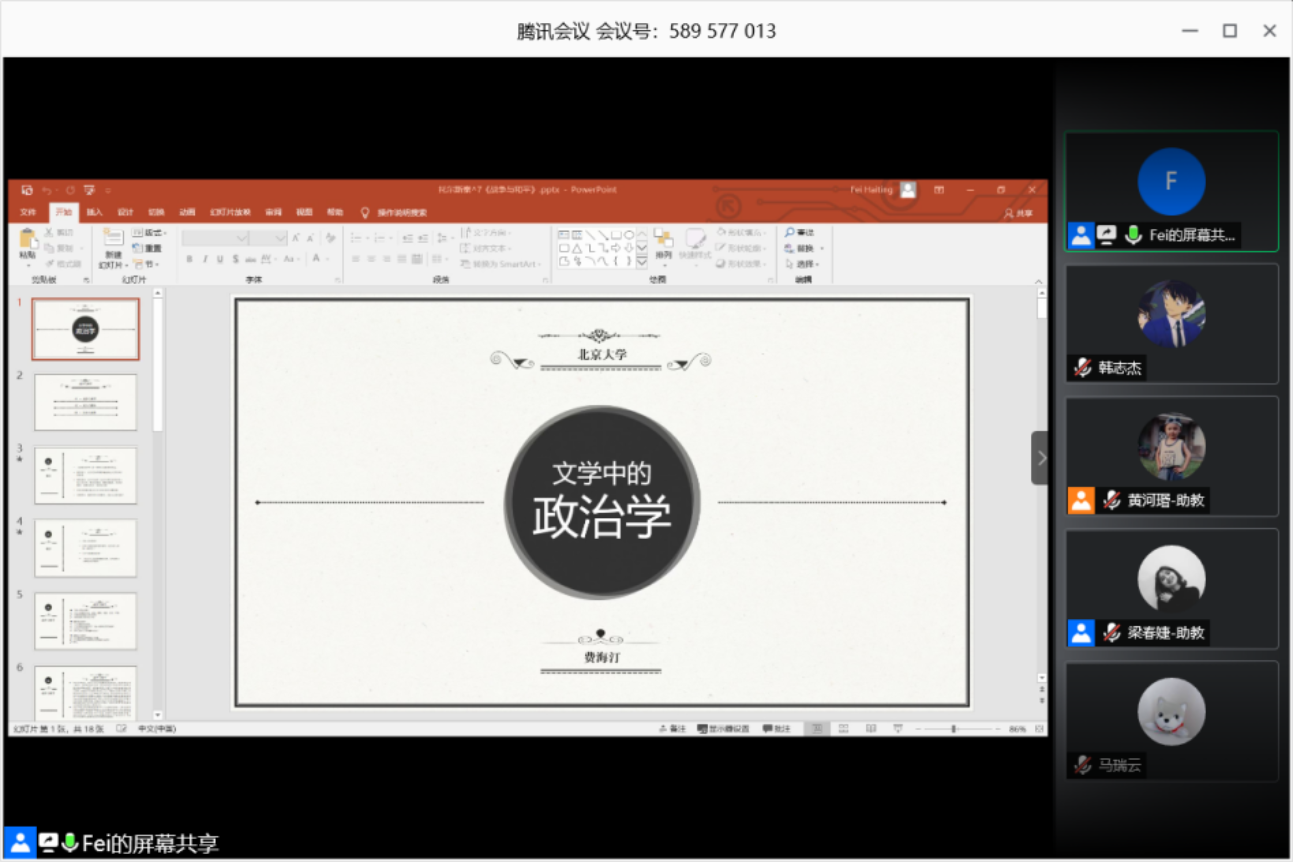Select the slide 2 thumbnail in the slide panel
Screen dimensions: 1294x863
point(85,402)
